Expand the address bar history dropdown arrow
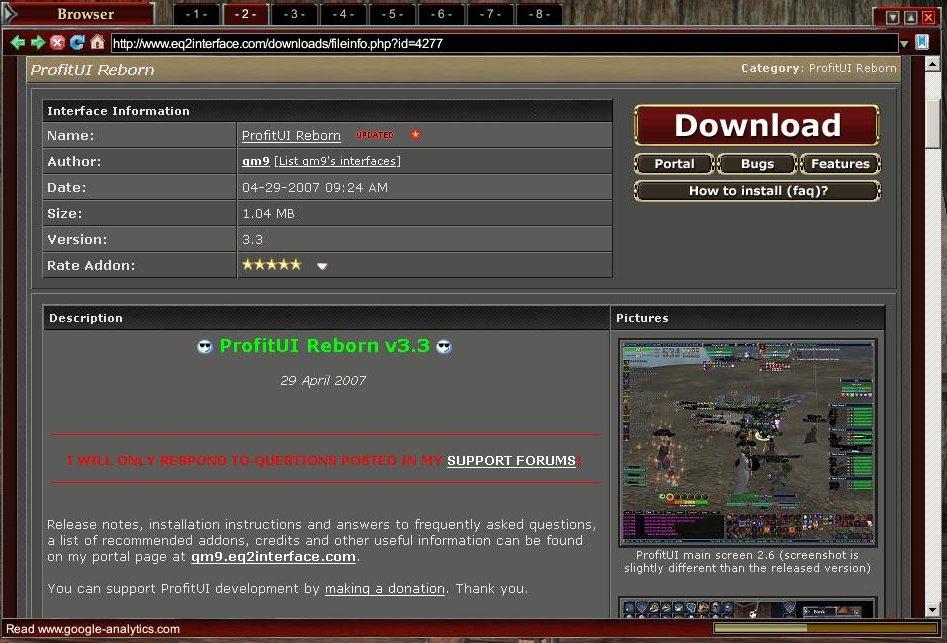 coord(904,44)
